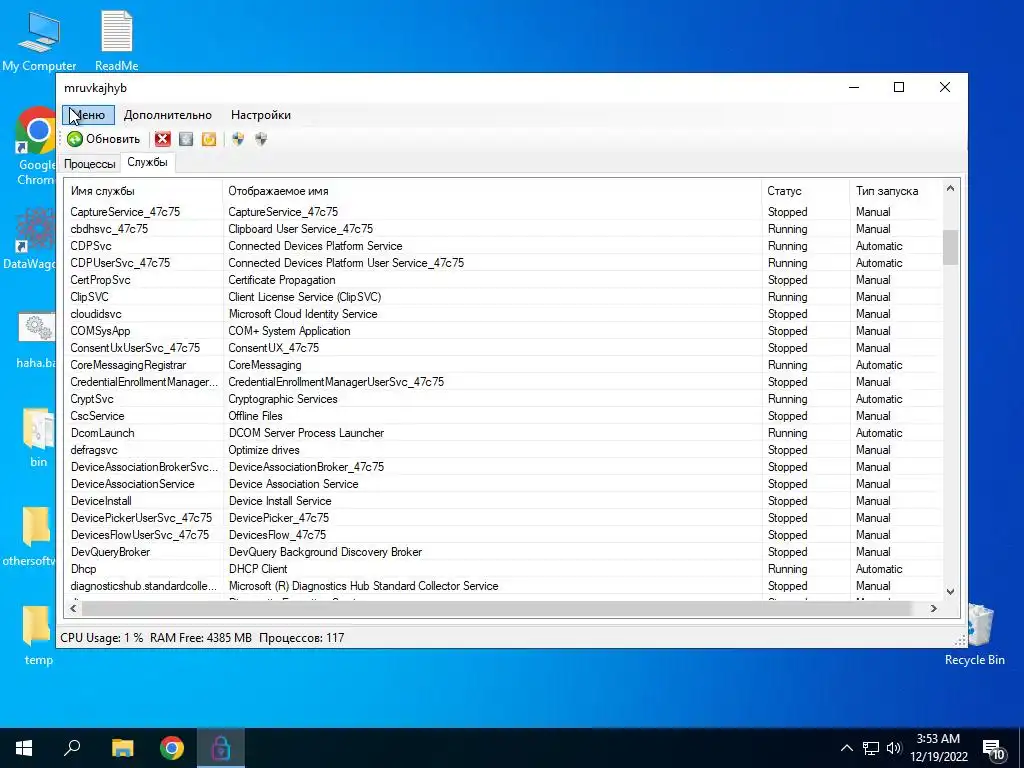This screenshot has height=768, width=1024.
Task: Click display name Certificate Propagation
Action: [281, 280]
